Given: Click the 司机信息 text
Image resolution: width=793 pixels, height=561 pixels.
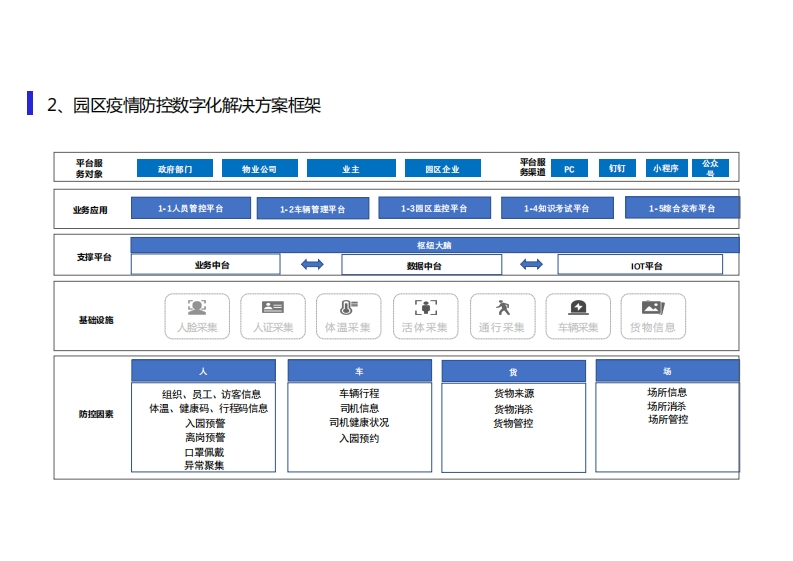Looking at the screenshot, I should point(359,408).
